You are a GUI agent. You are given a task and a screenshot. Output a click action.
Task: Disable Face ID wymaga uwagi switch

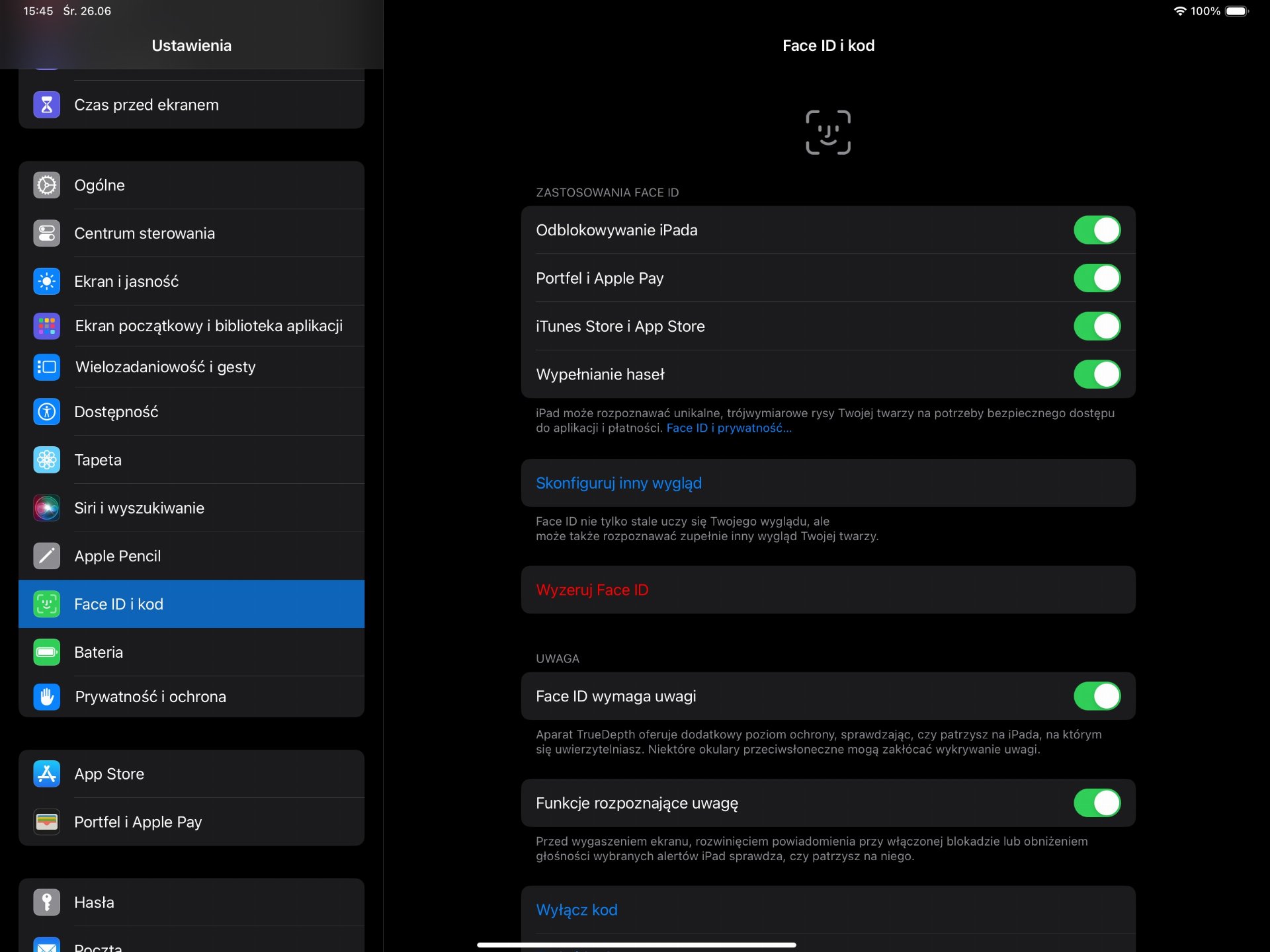pos(1097,696)
